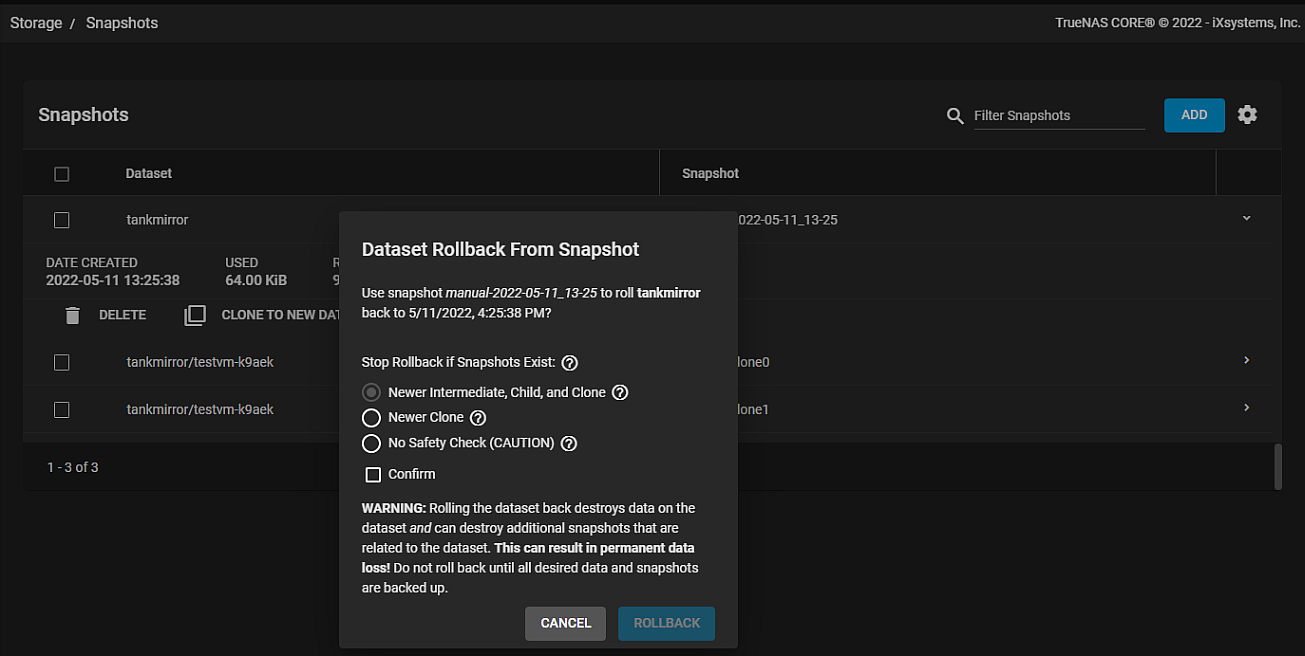The image size is (1305, 656).
Task: Open help for Newer Intermediate, Child, and Clone
Action: pyautogui.click(x=619, y=392)
